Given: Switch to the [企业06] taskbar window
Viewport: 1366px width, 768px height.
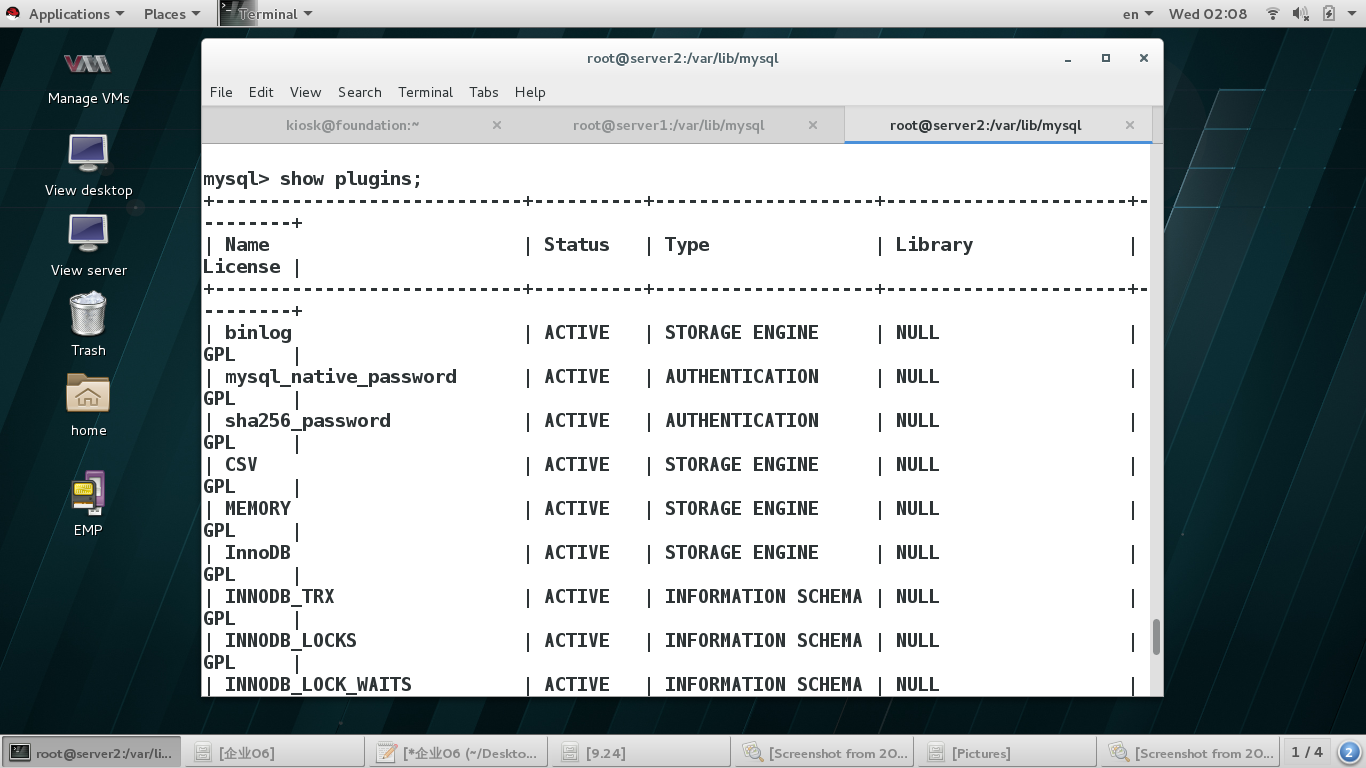Looking at the screenshot, I should (274, 752).
